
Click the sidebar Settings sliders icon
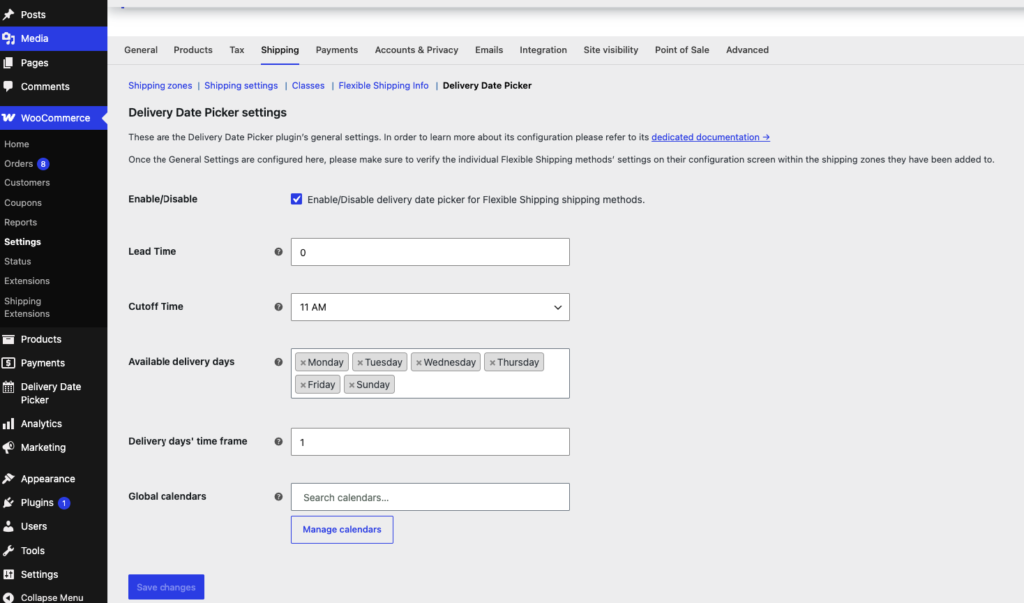pyautogui.click(x=8, y=574)
